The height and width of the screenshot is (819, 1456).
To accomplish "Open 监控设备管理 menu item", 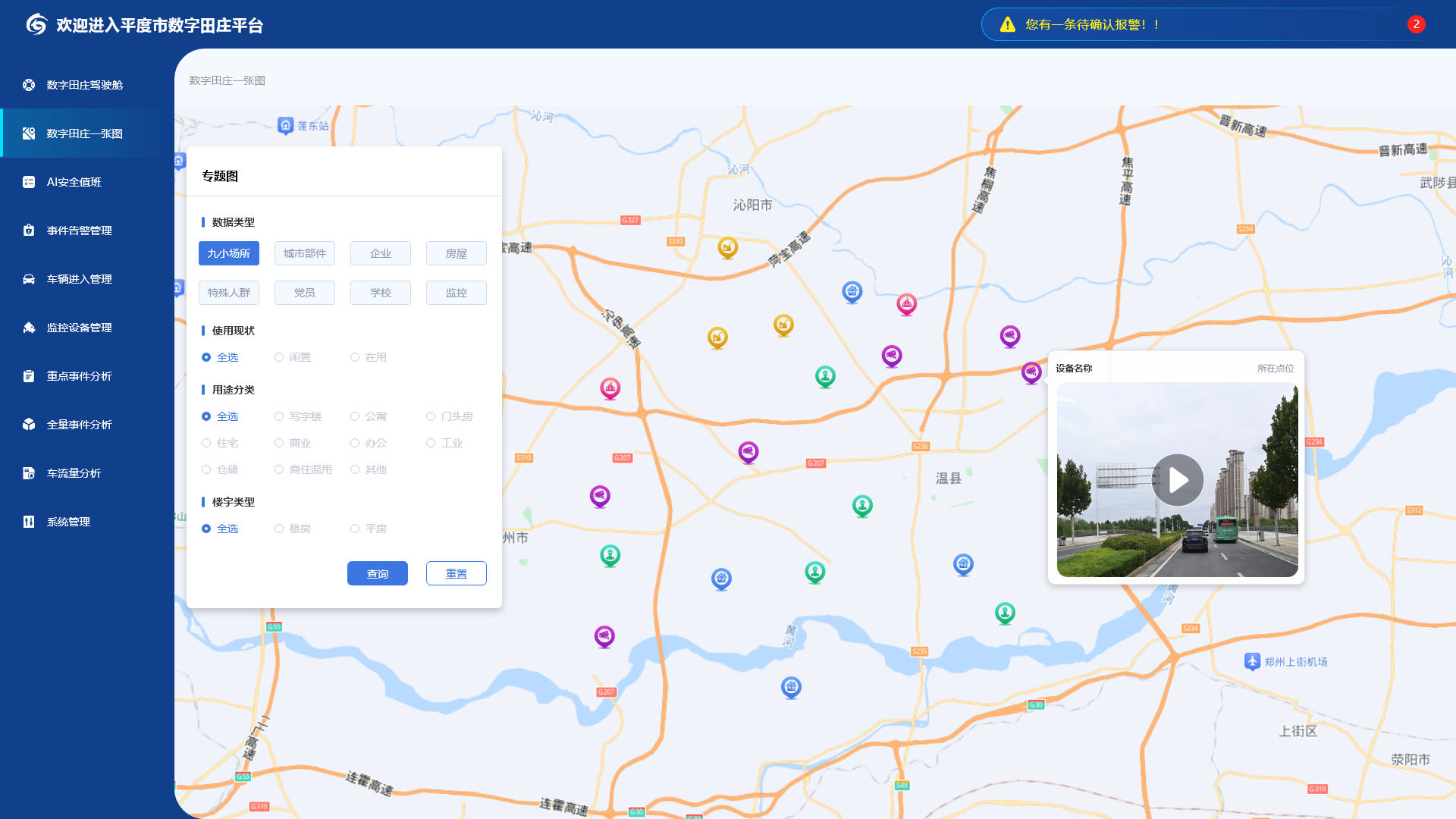I will [87, 328].
